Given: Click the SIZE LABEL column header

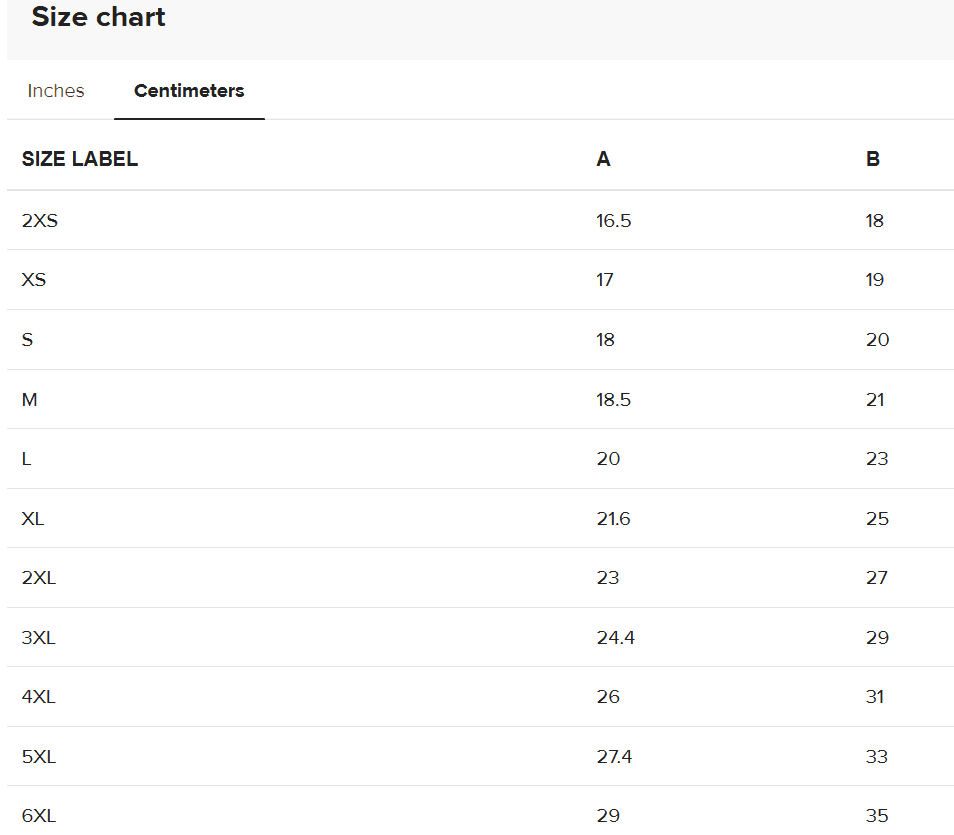Looking at the screenshot, I should point(80,159).
